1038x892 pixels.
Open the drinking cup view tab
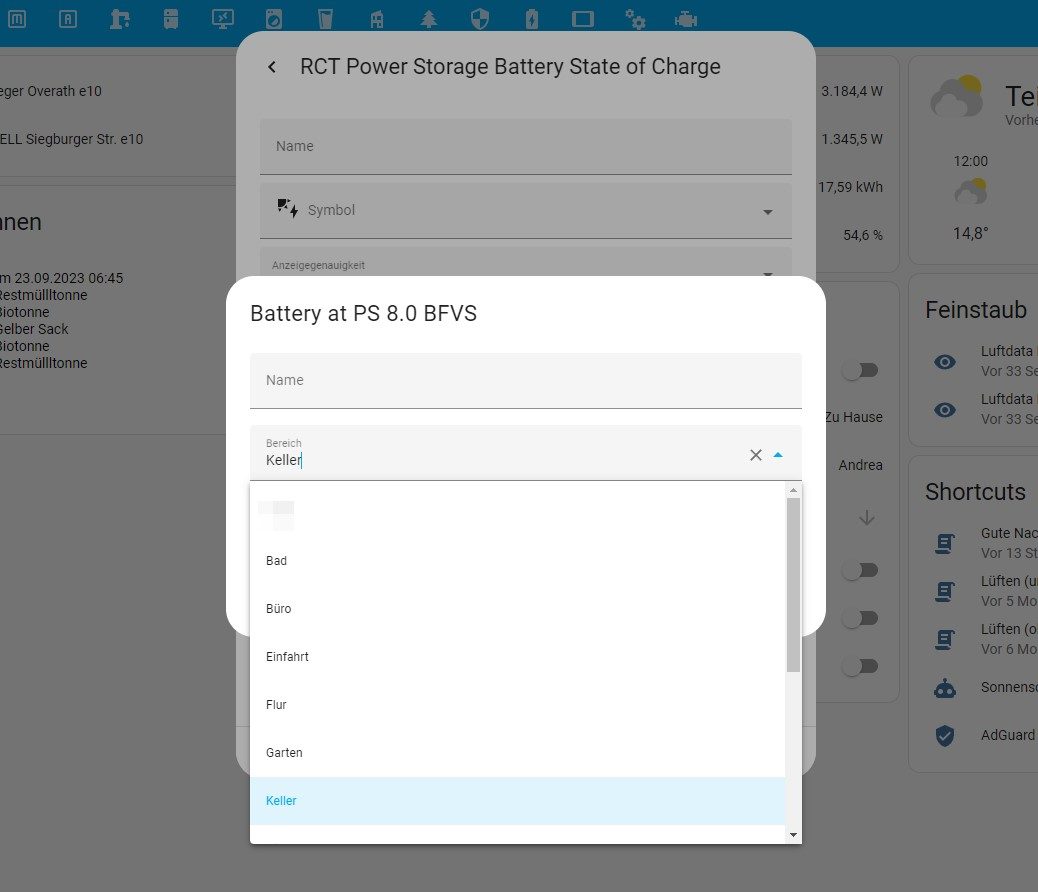coord(325,19)
